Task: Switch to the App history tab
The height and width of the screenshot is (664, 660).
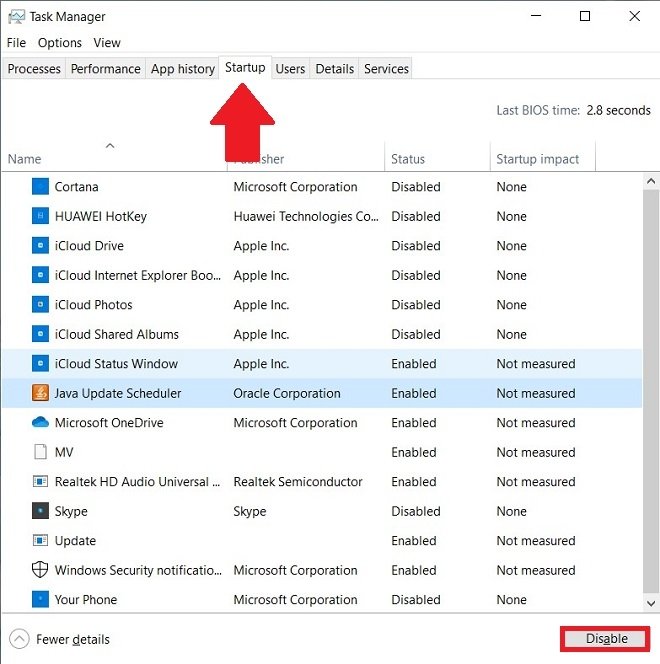Action: (183, 69)
